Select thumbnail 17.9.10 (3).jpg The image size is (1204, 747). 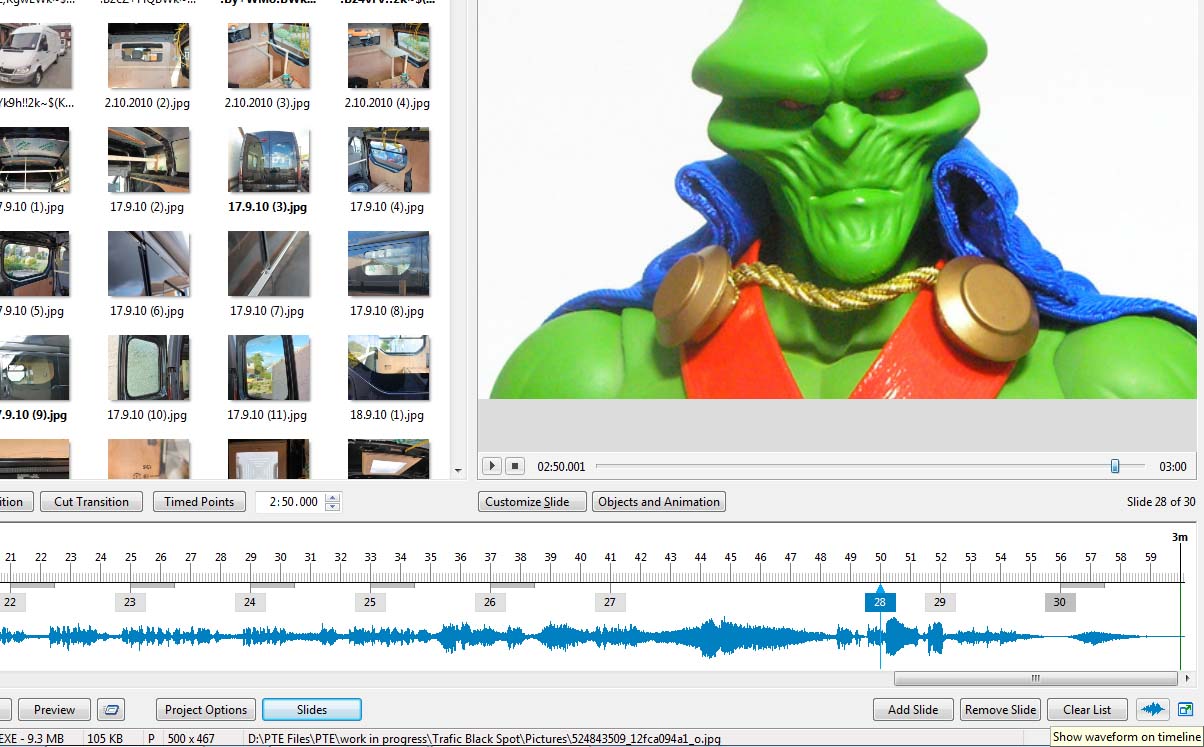pos(268,160)
